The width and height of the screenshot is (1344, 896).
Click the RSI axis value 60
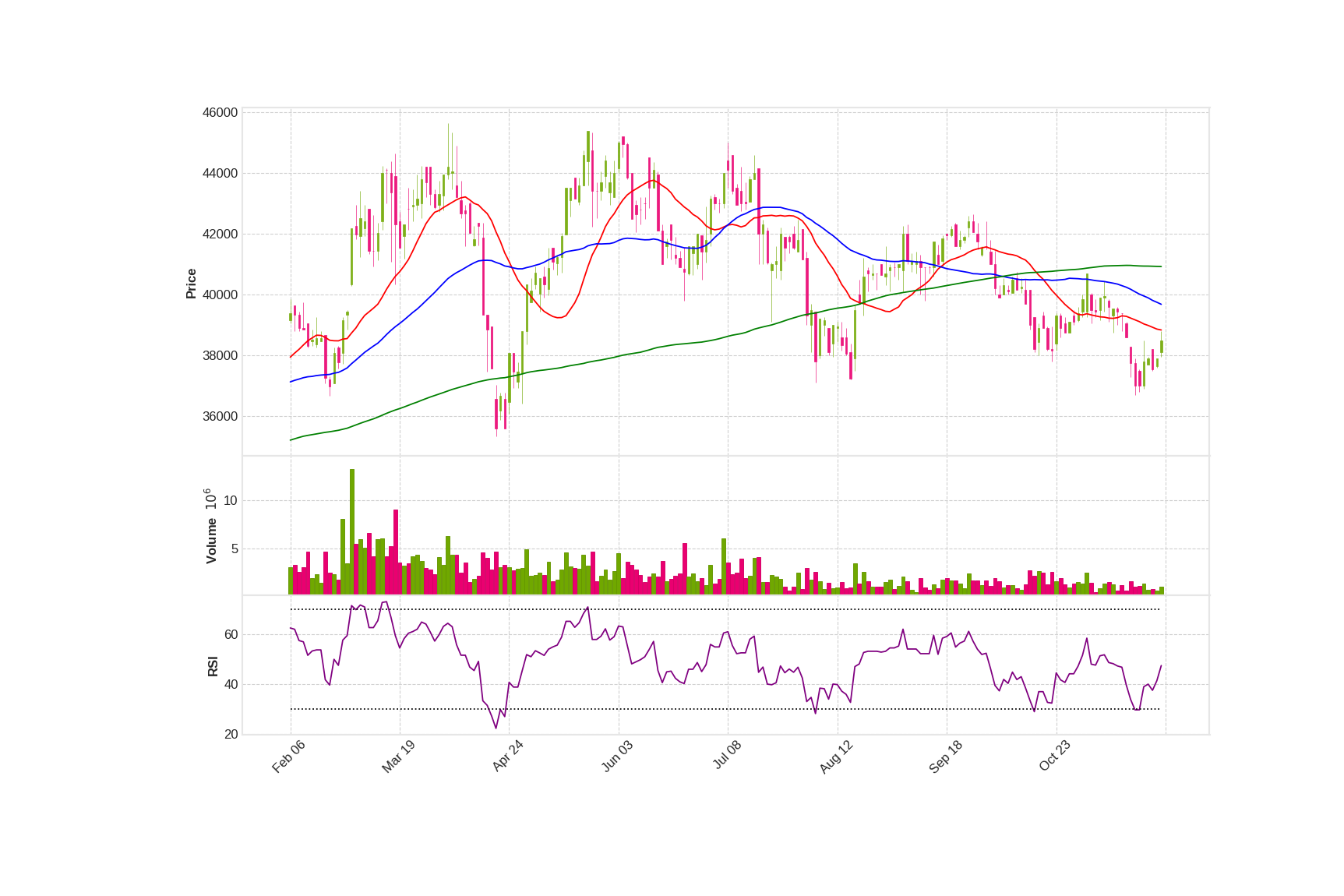(x=231, y=635)
